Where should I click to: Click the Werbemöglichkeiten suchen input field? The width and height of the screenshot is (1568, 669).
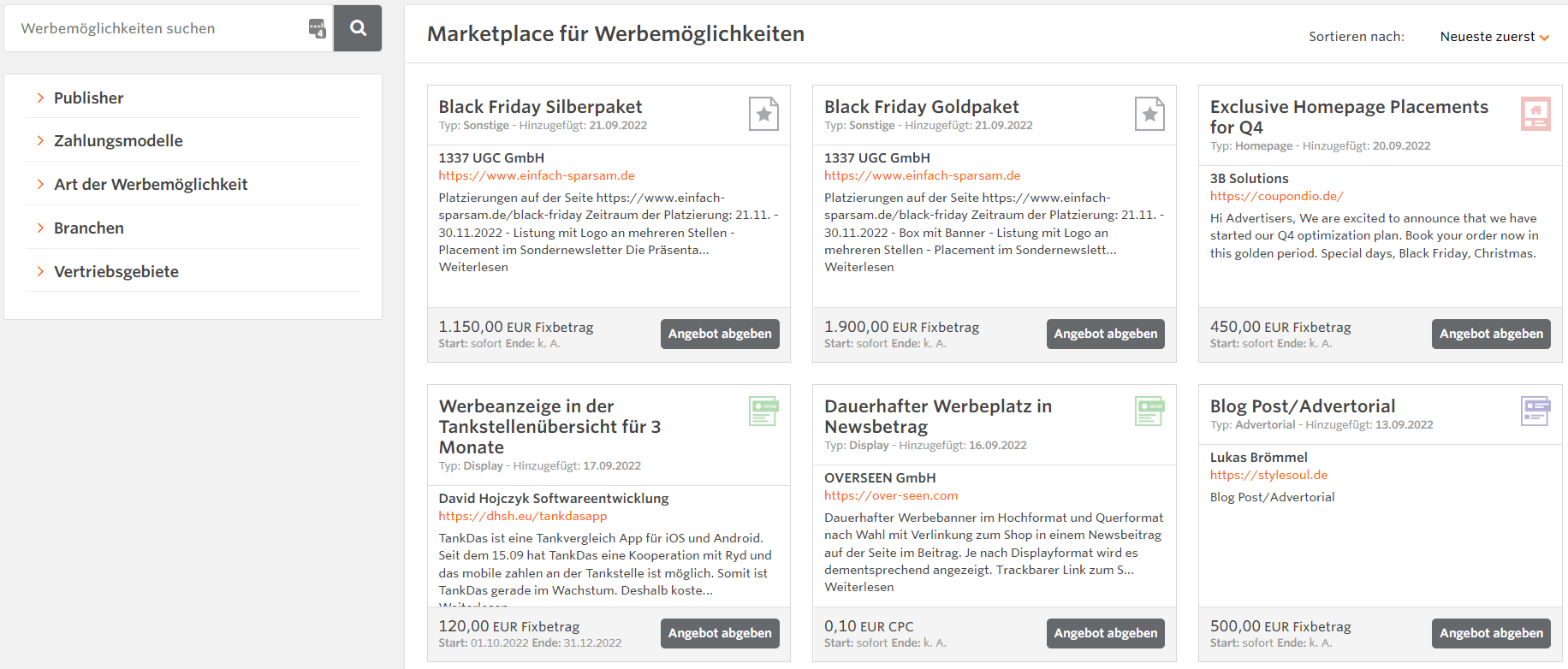pos(158,28)
